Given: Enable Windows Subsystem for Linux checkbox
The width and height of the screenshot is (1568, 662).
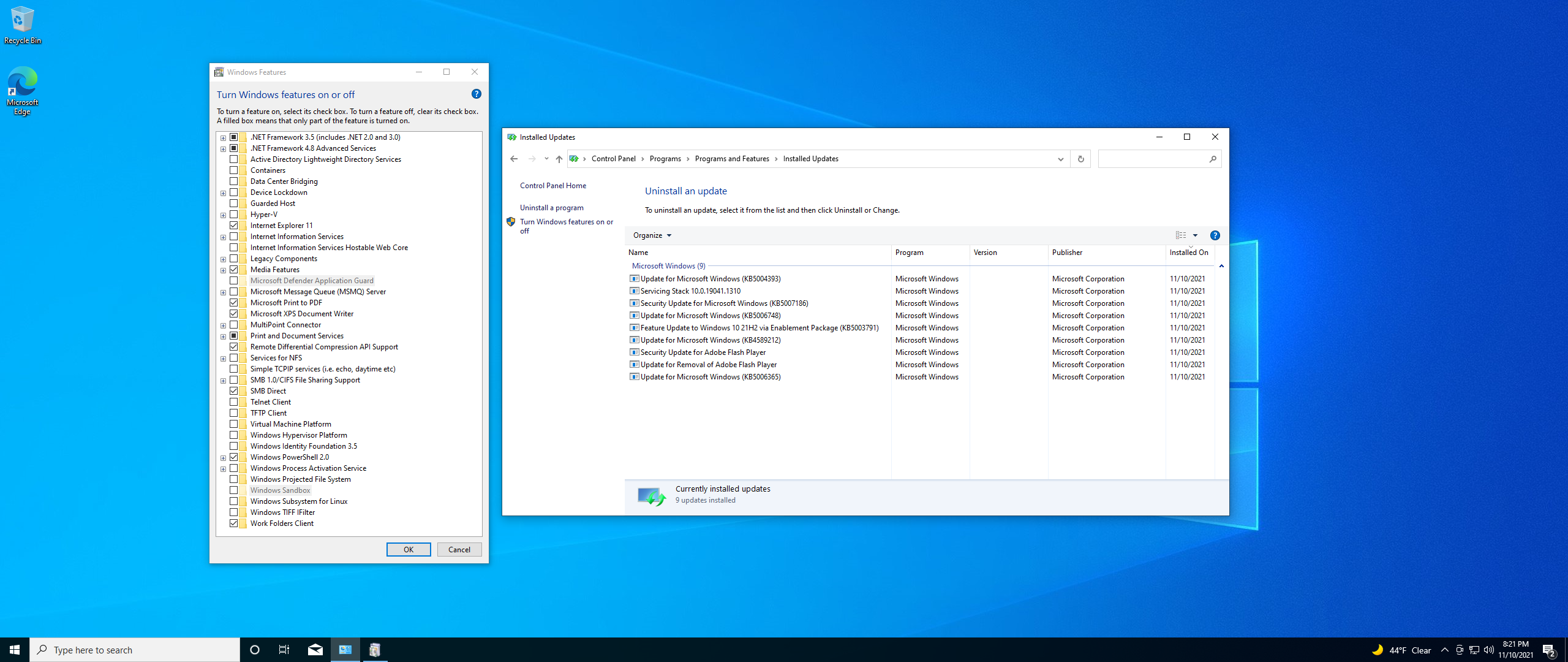Looking at the screenshot, I should tap(234, 501).
